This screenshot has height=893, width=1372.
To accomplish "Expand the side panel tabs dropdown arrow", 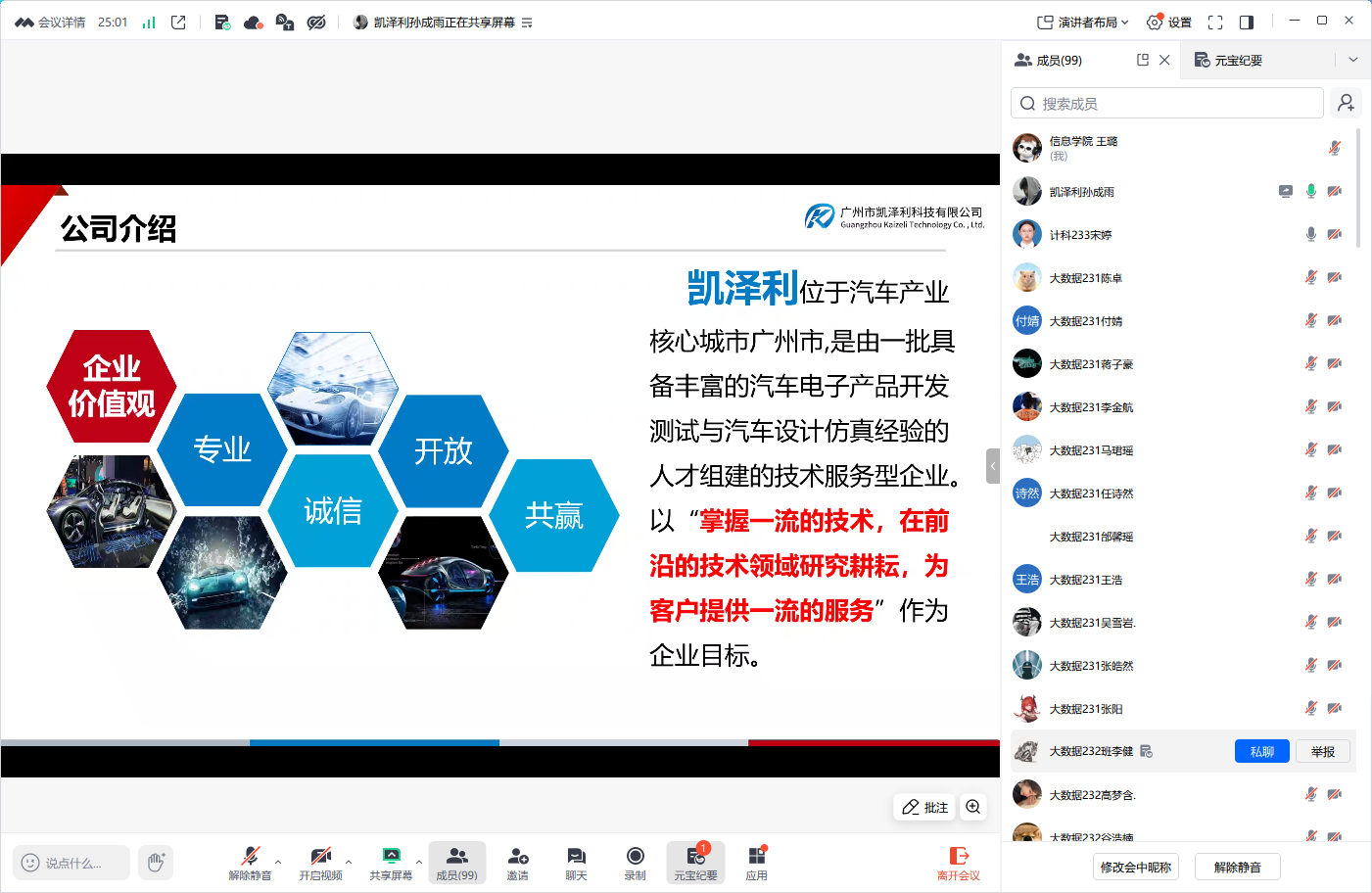I will tap(1353, 60).
